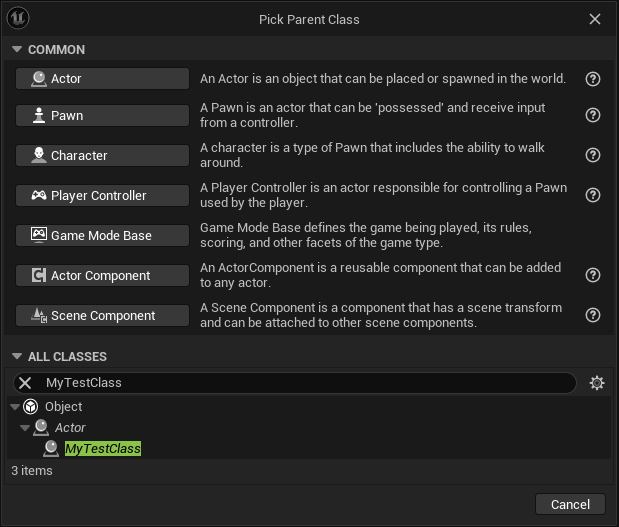Pick the Pawn parent class button
The width and height of the screenshot is (619, 527).
[x=102, y=116]
